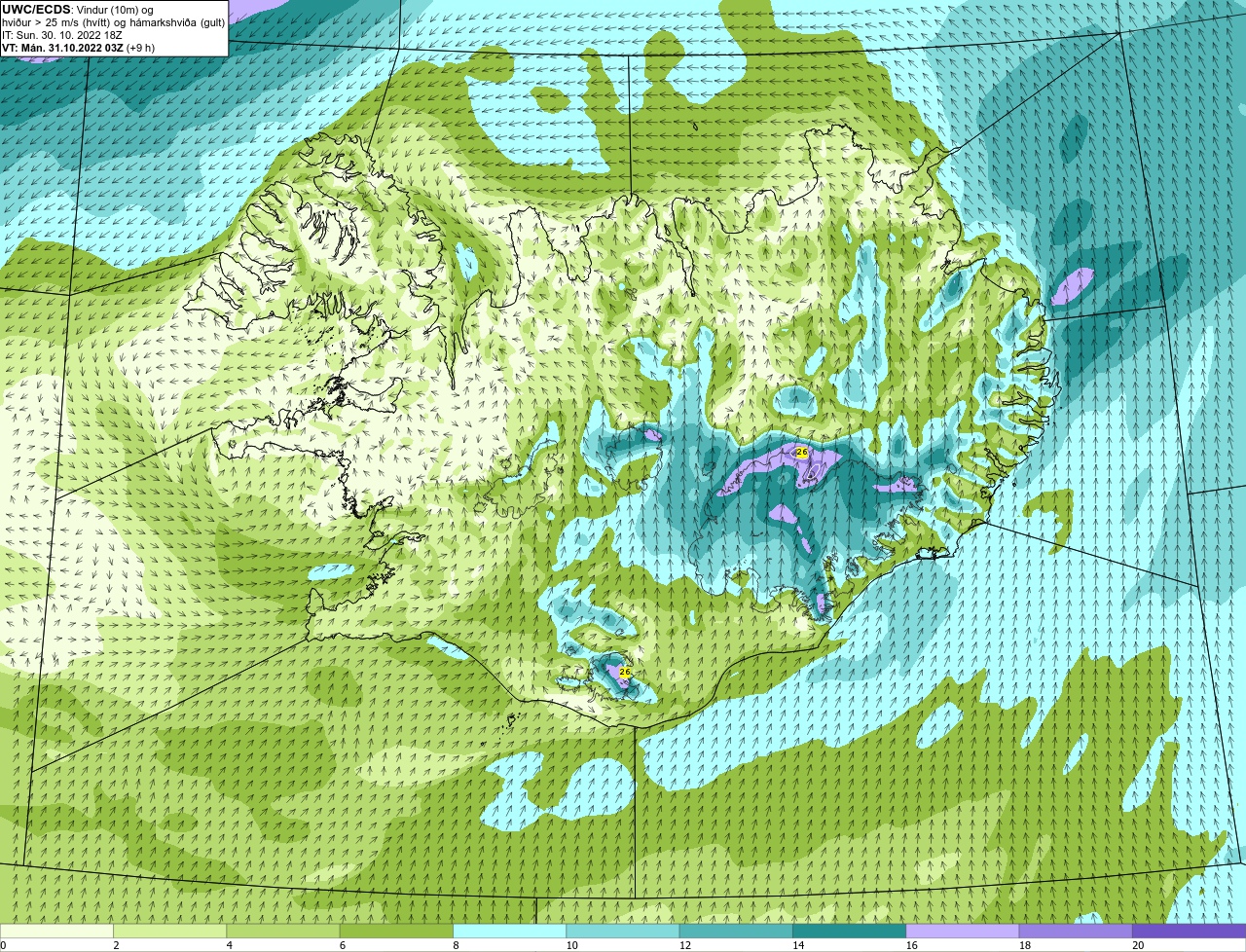Click the green 6–8 m/s legend swatch
This screenshot has width=1246, height=952.
click(396, 931)
